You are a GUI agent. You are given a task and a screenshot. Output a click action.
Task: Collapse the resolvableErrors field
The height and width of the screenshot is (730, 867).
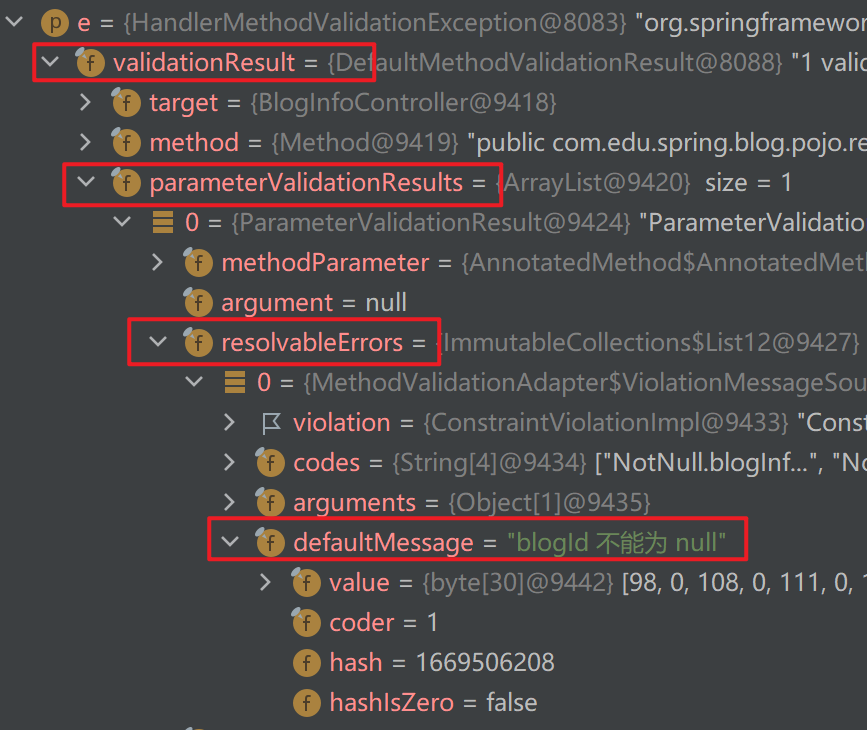point(158,342)
